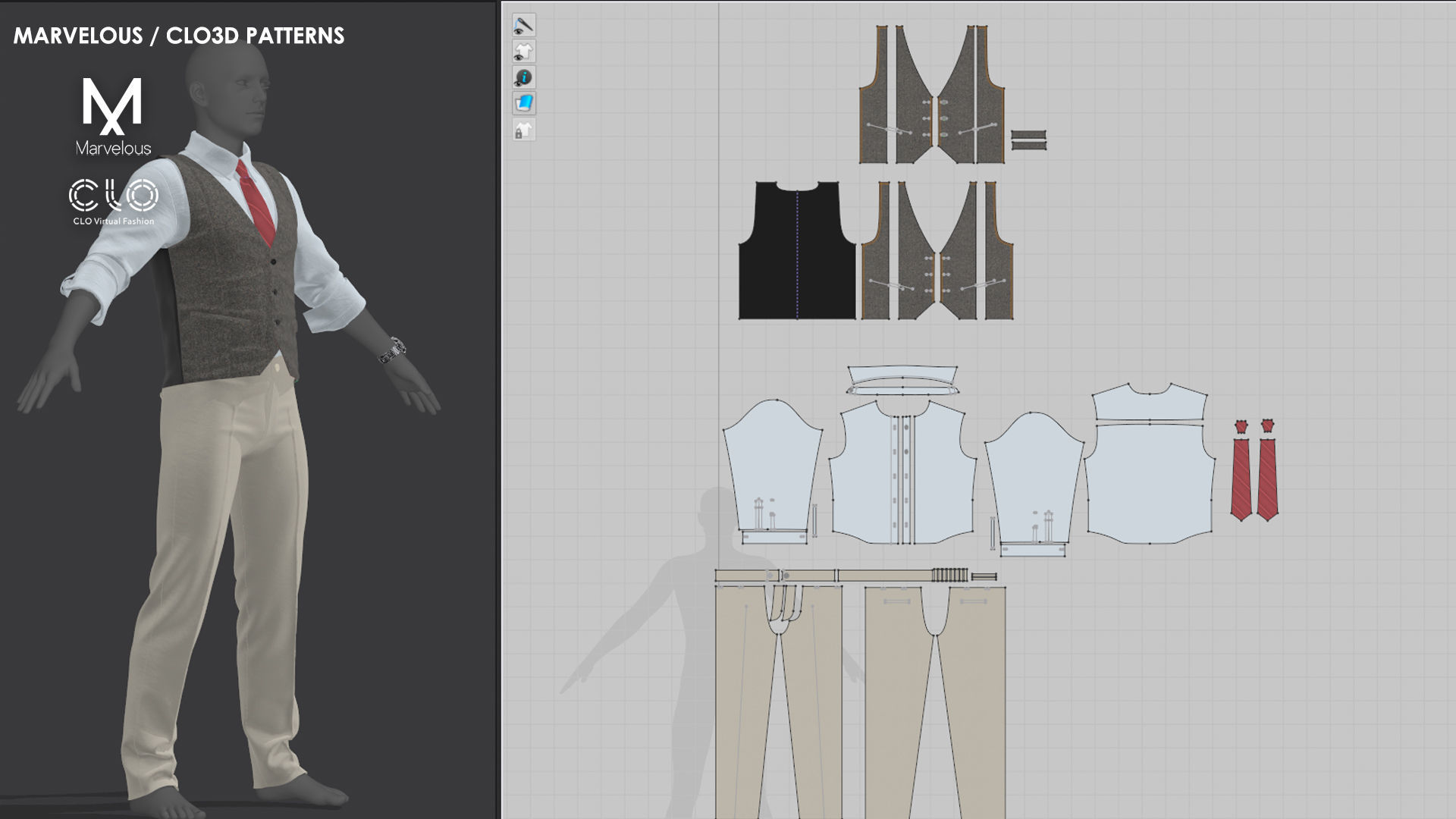Select the shirt back body pattern below yoke
This screenshot has height=819, width=1456.
point(1150,483)
